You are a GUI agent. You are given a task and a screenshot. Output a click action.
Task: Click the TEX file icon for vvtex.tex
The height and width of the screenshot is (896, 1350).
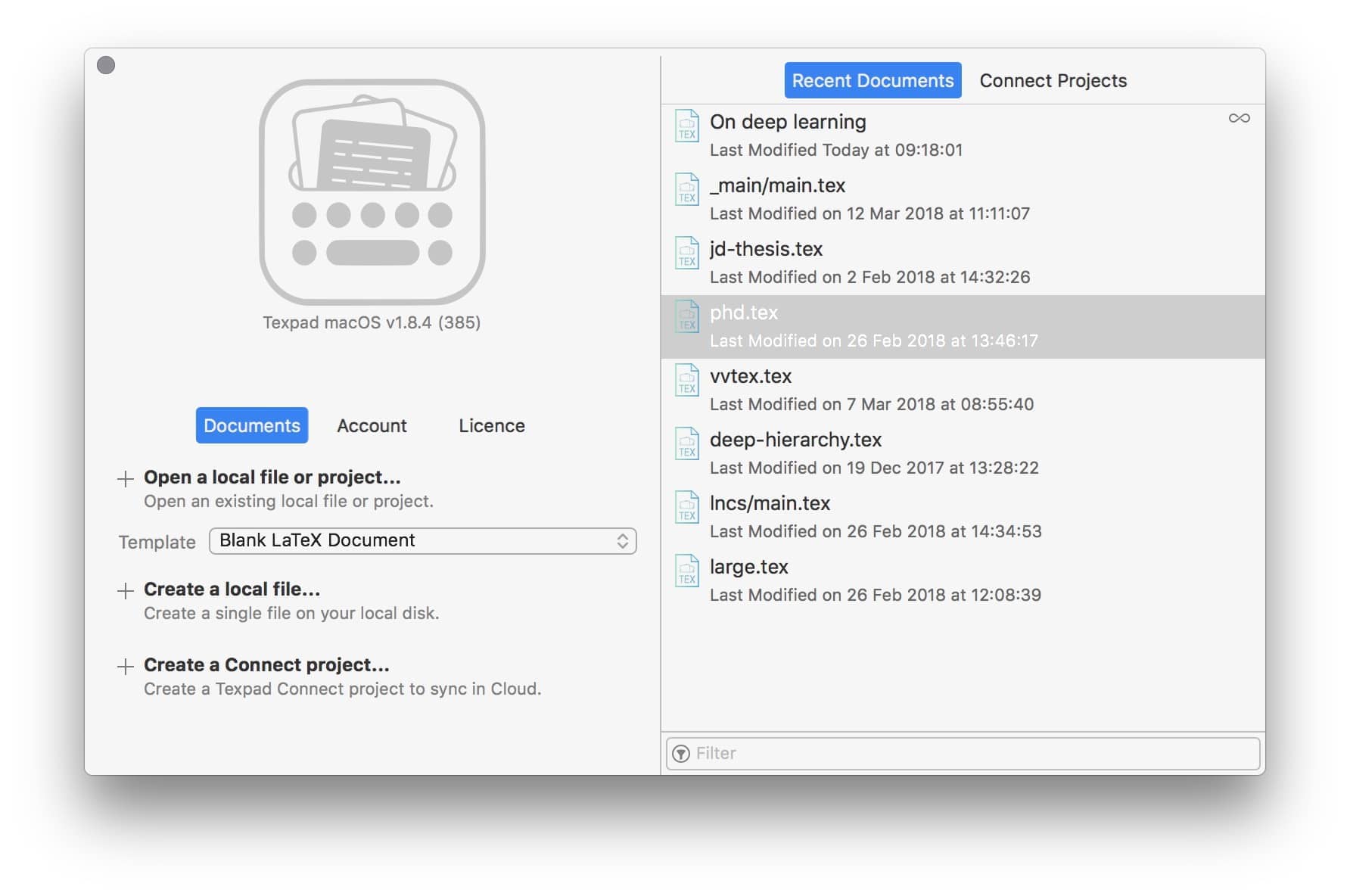tap(686, 380)
